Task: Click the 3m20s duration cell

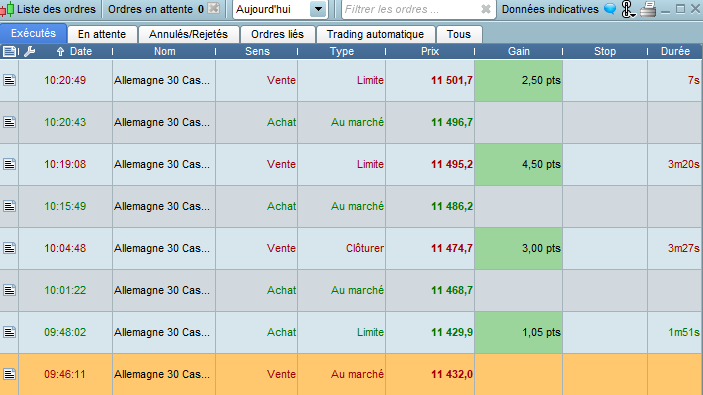Action: [x=675, y=164]
